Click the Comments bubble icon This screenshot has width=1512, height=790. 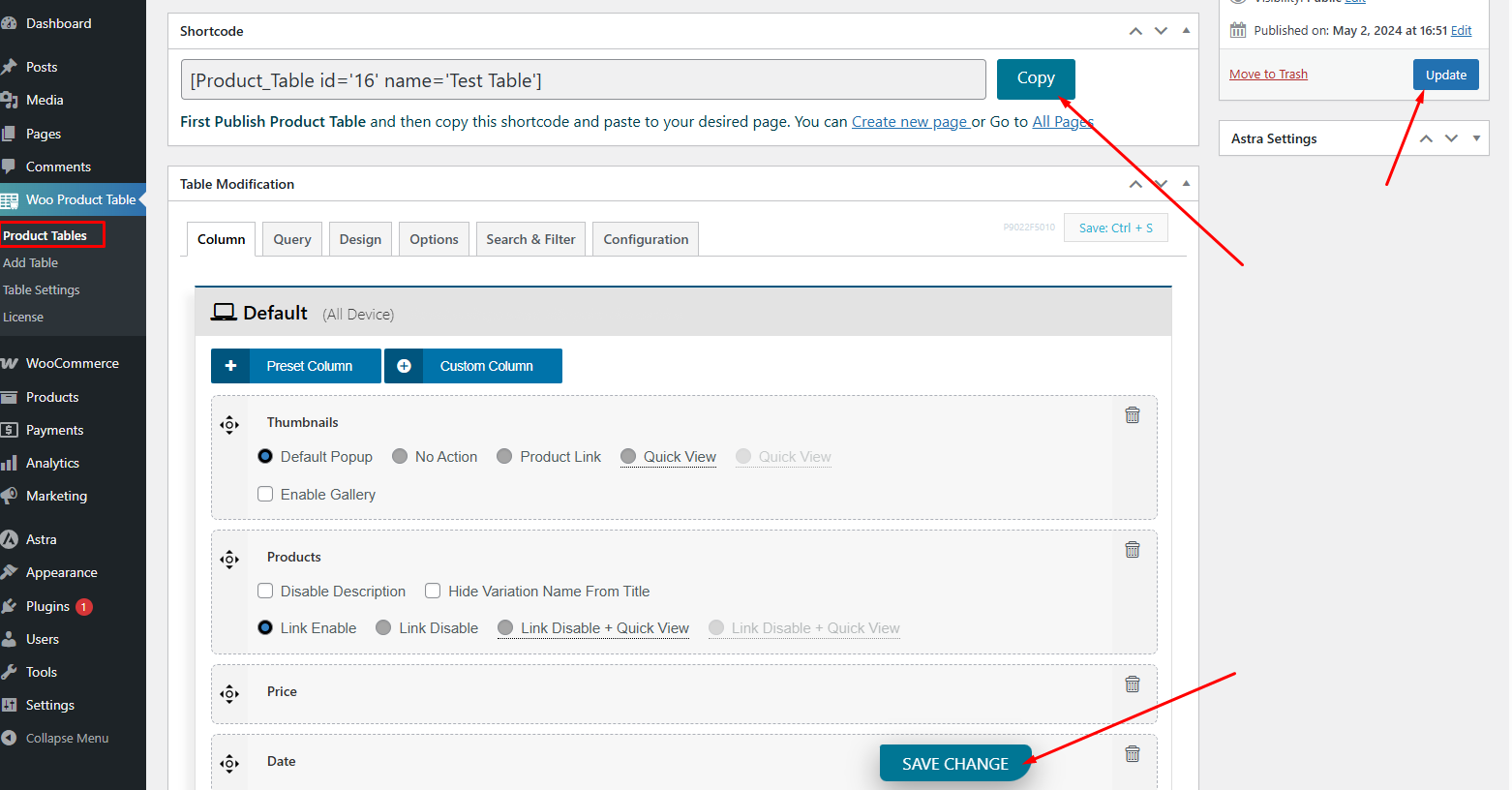(10, 167)
